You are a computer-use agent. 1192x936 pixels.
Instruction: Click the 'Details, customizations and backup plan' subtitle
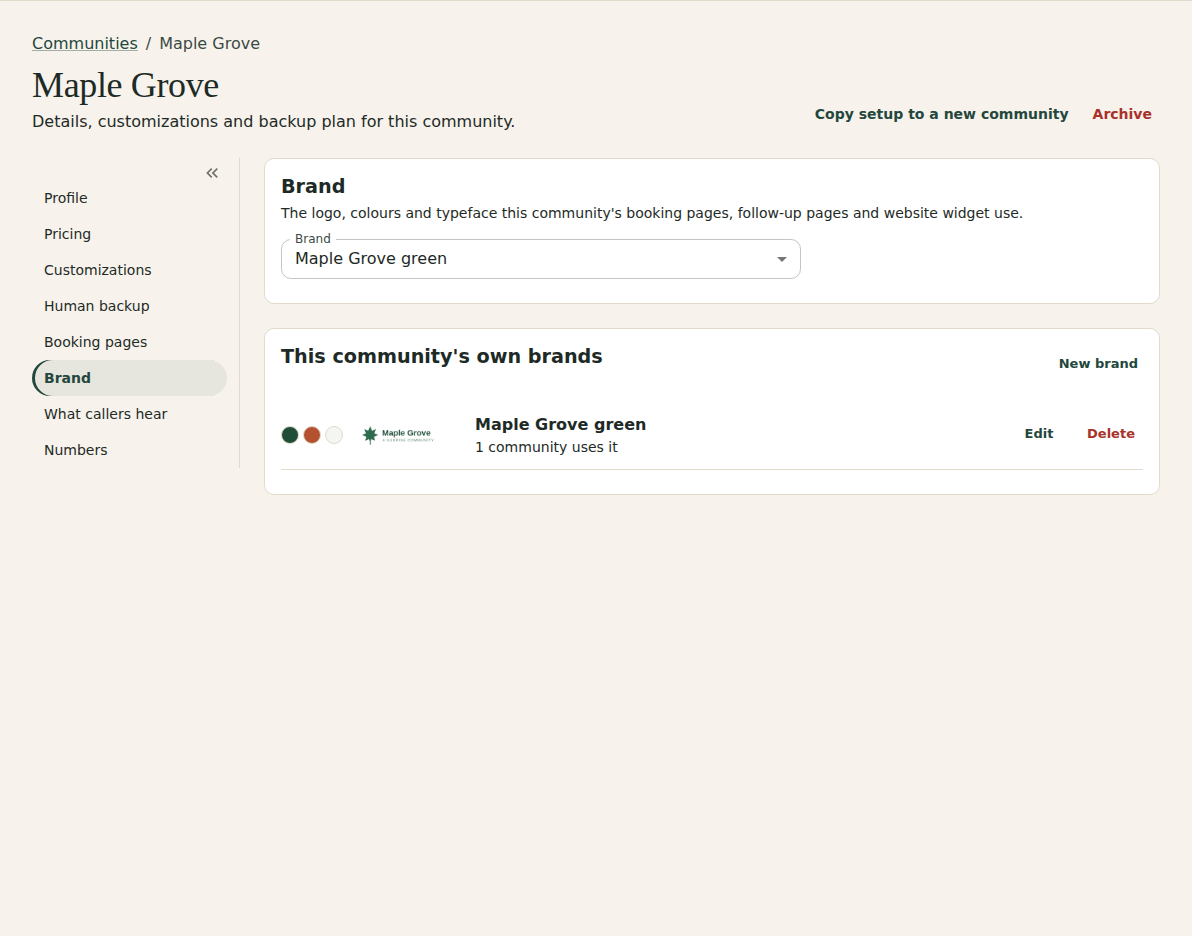coord(273,122)
